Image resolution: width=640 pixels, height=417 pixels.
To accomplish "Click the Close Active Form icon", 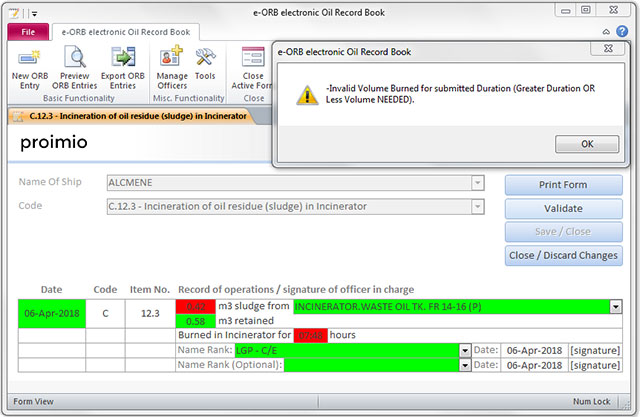I will [254, 59].
